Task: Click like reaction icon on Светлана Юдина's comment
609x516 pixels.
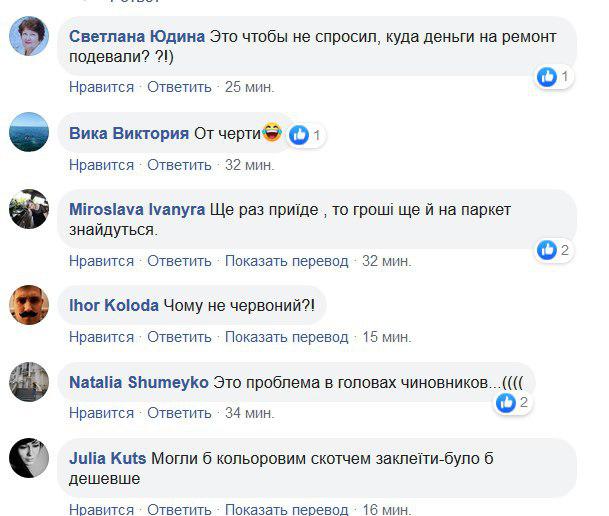Action: pyautogui.click(x=547, y=77)
